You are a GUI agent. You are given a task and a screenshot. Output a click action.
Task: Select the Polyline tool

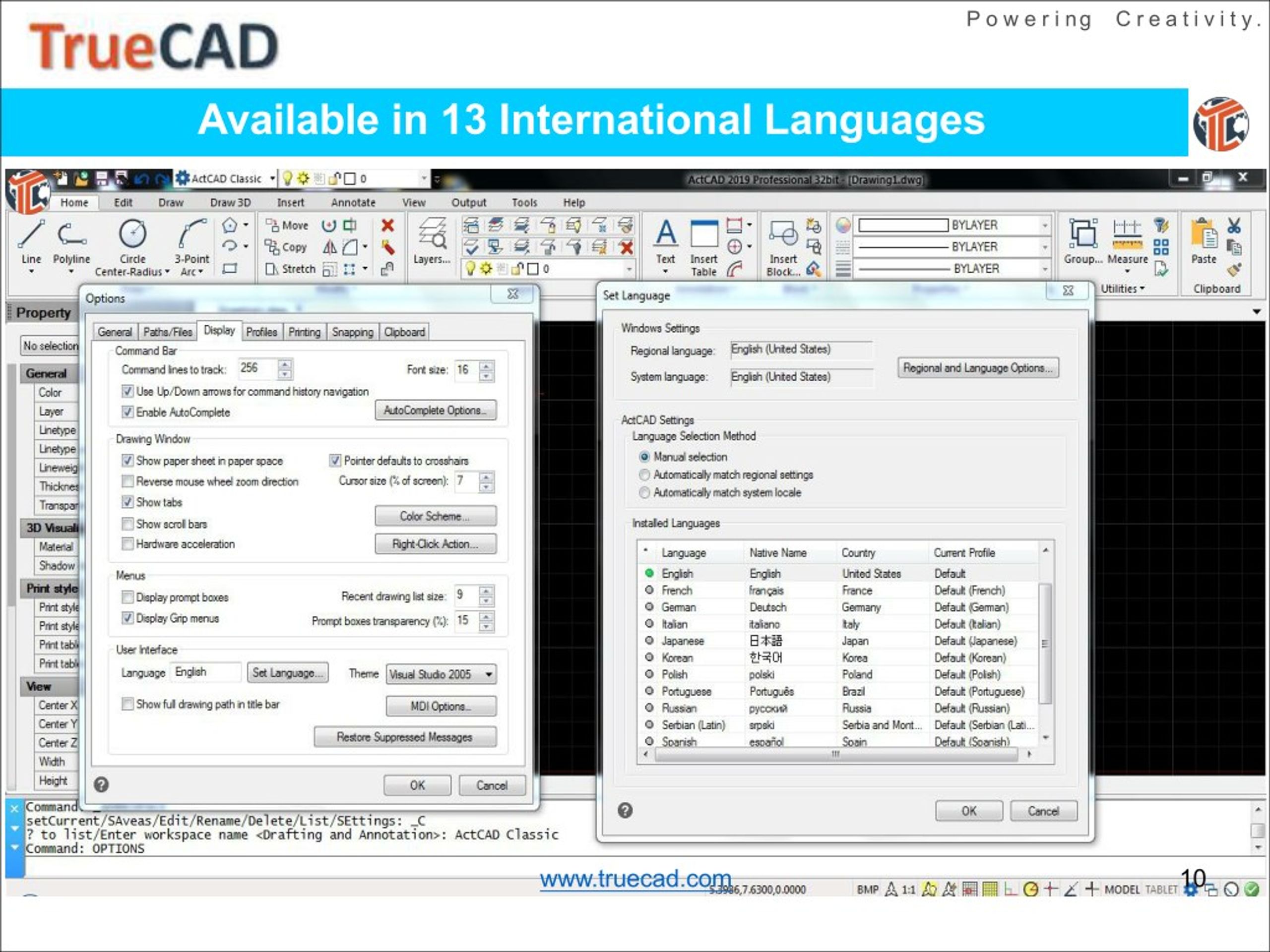point(71,242)
